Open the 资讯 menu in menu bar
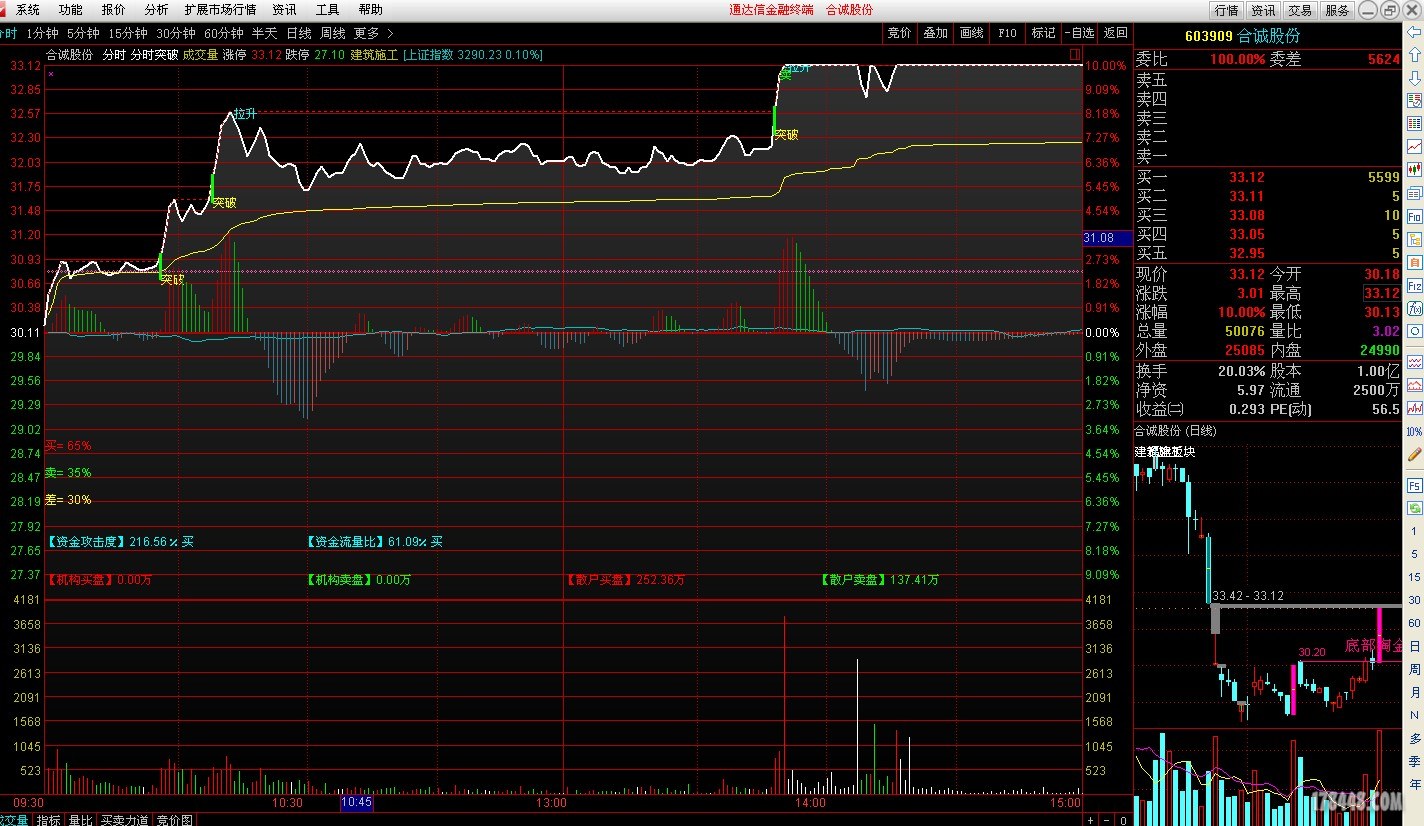The width and height of the screenshot is (1424, 826). coord(284,9)
